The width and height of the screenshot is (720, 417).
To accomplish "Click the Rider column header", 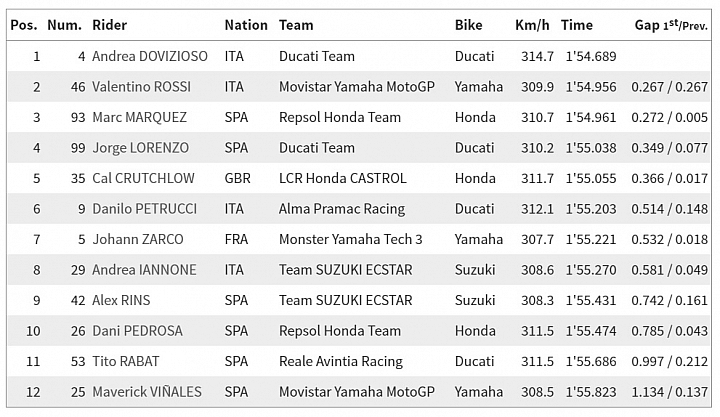I will tap(109, 25).
